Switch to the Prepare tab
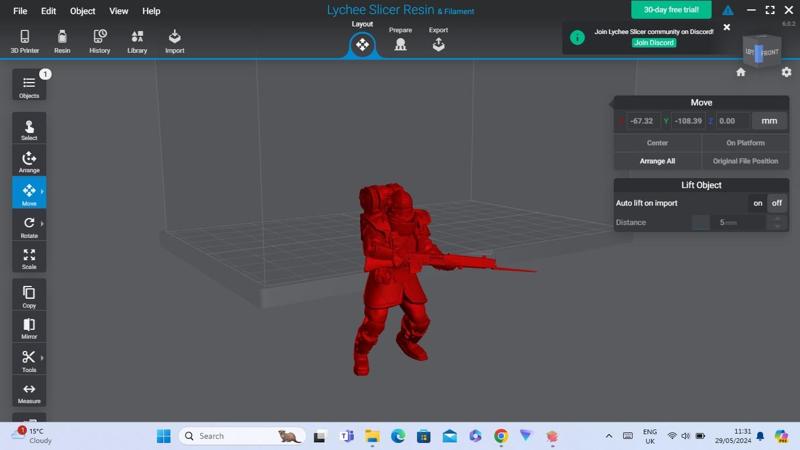This screenshot has width=800, height=450. pyautogui.click(x=400, y=41)
